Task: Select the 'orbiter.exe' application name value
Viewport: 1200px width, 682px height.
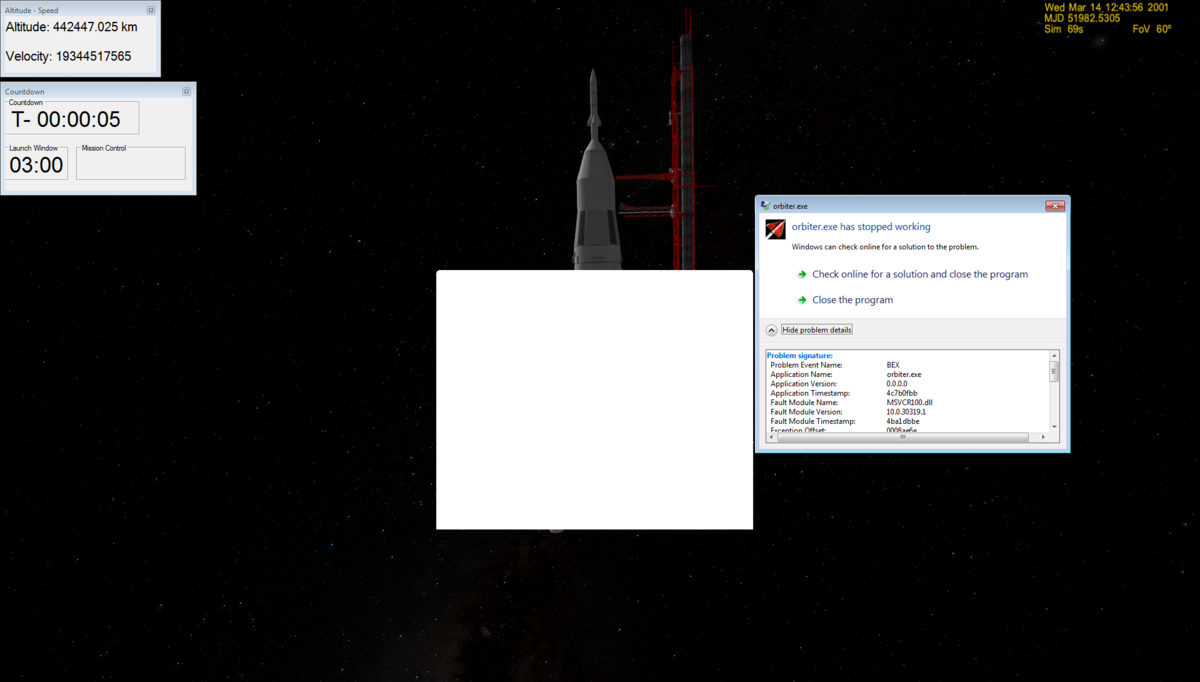Action: [x=904, y=375]
